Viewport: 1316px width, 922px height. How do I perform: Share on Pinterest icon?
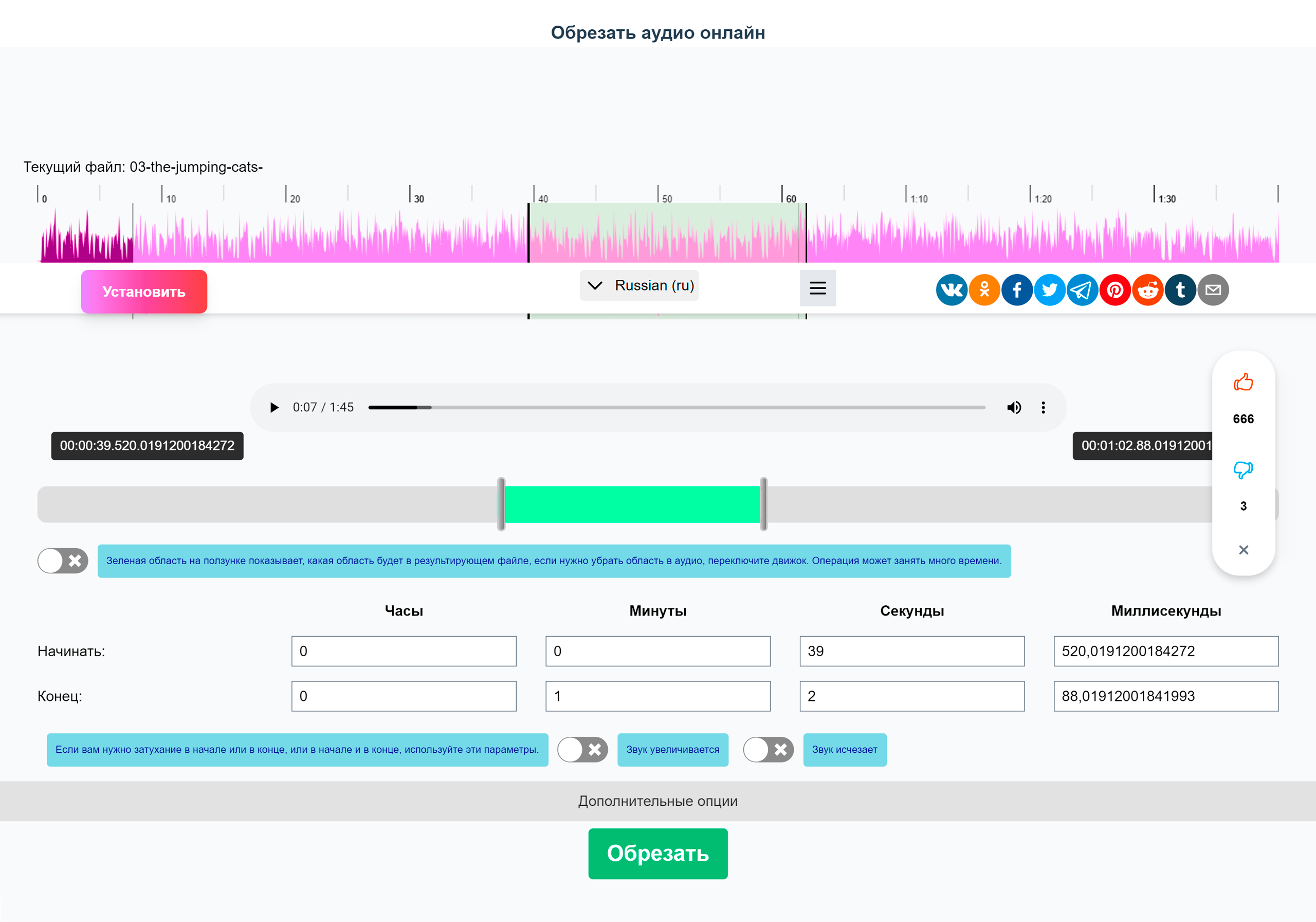tap(1115, 290)
